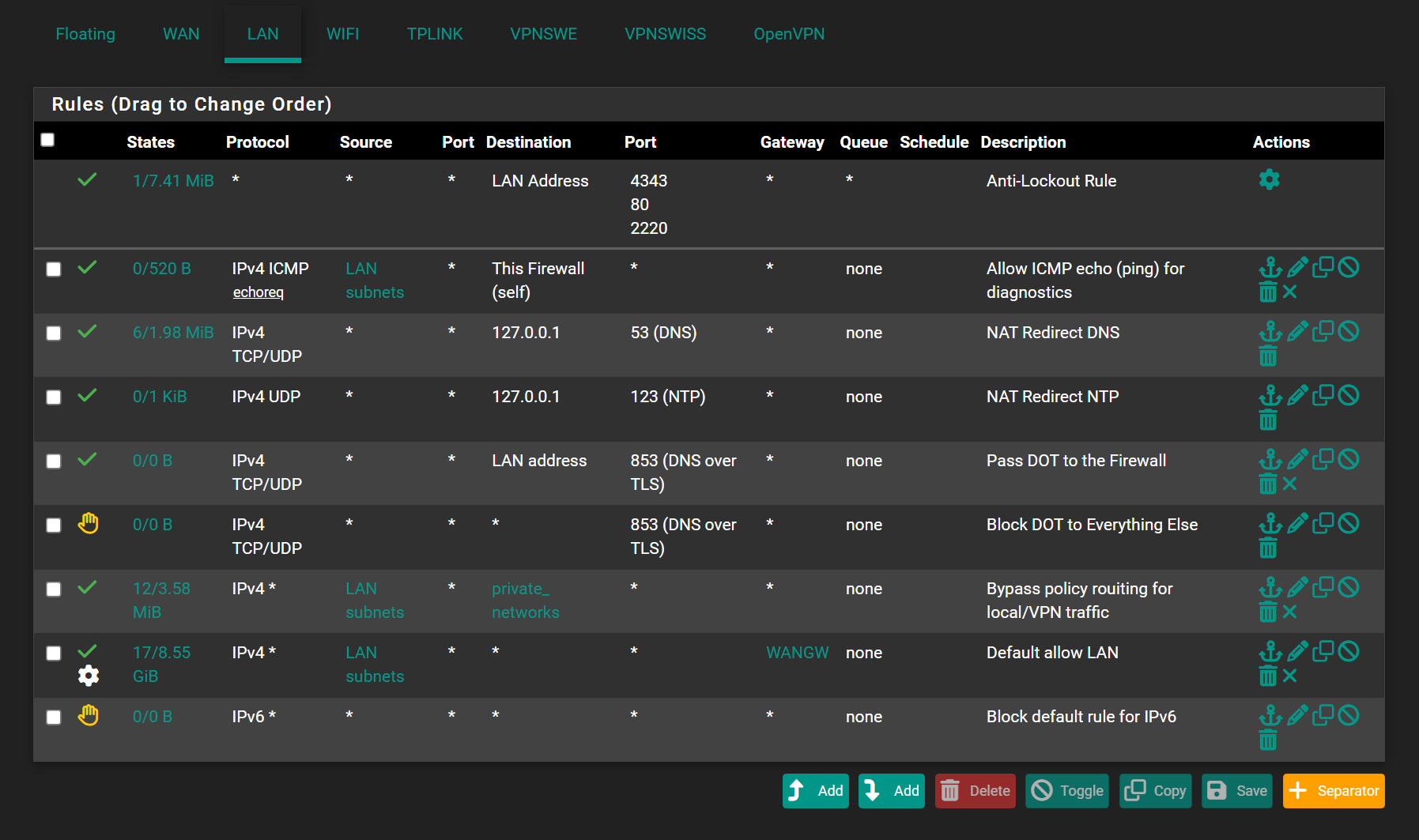Click anchor icon on Allow ICMP echo rule
This screenshot has width=1419, height=840.
click(1270, 267)
